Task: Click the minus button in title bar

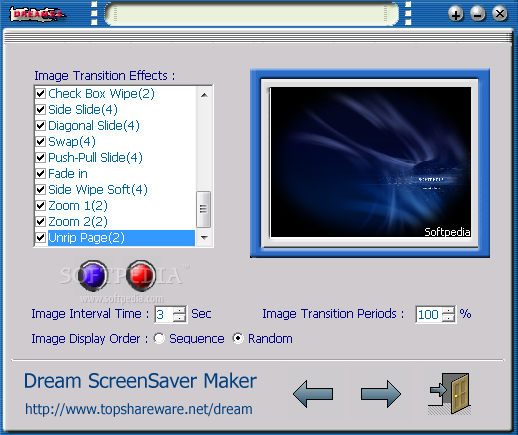Action: point(478,14)
